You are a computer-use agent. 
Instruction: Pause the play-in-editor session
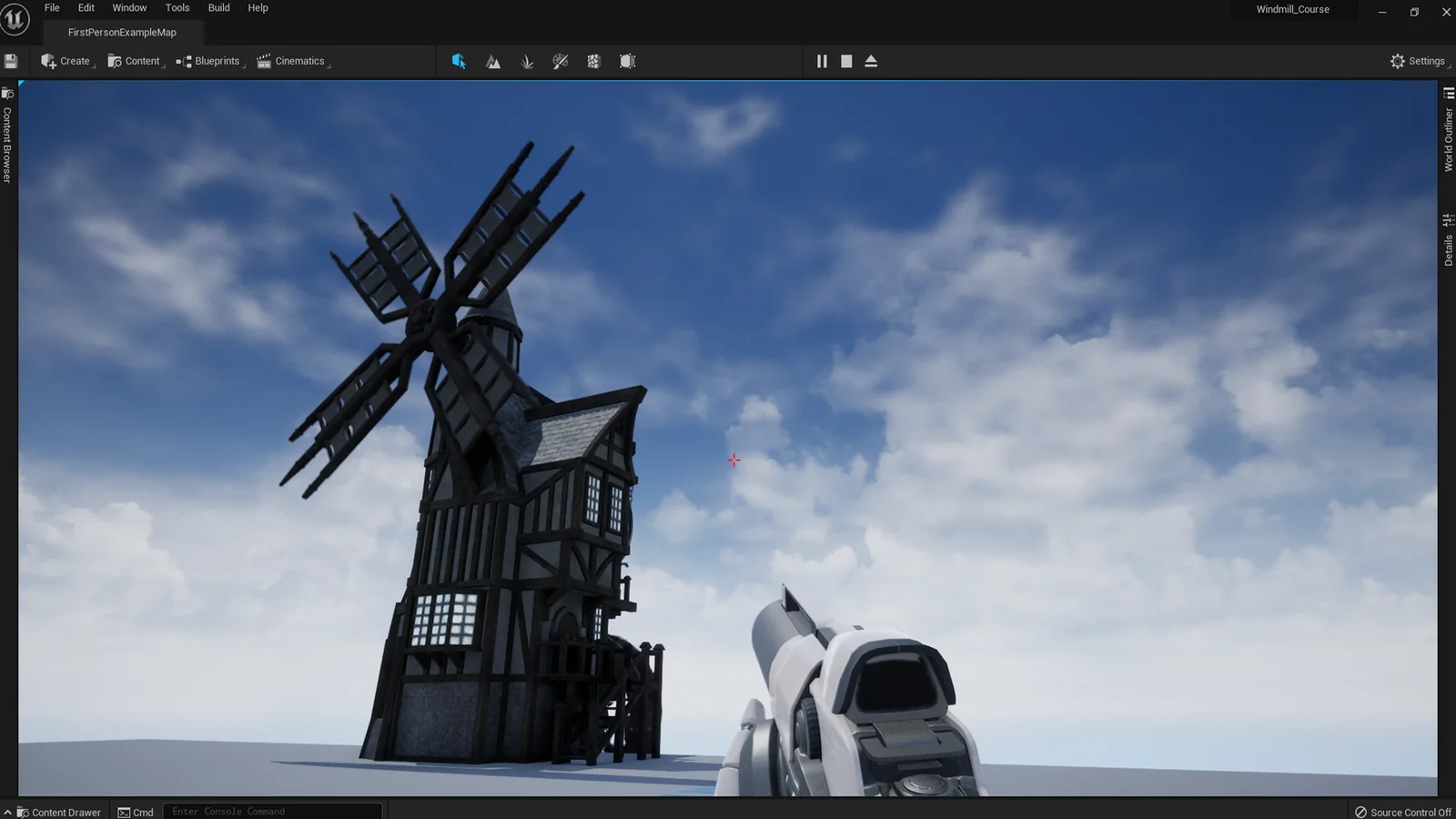[822, 61]
